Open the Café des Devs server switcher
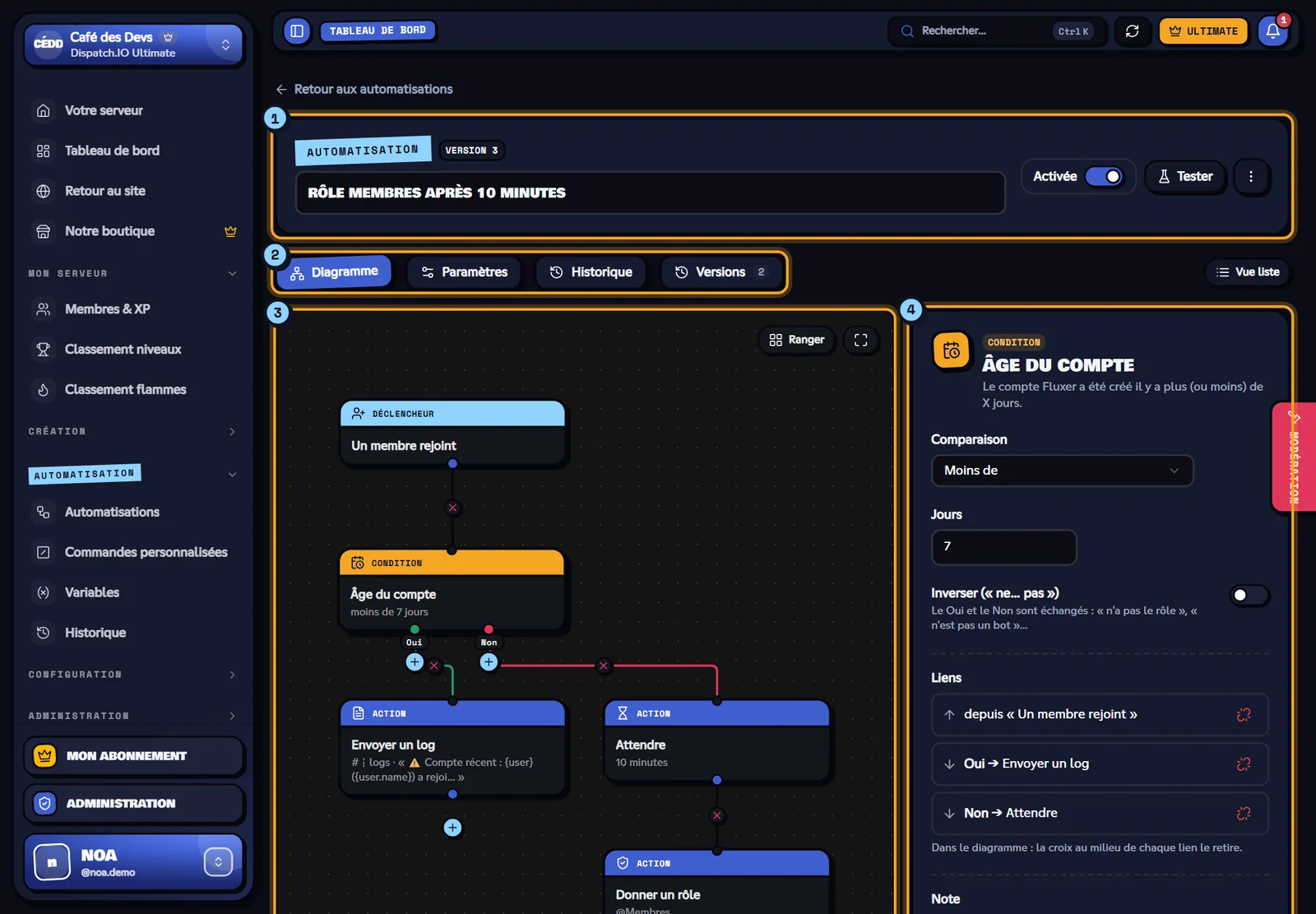 tap(134, 44)
